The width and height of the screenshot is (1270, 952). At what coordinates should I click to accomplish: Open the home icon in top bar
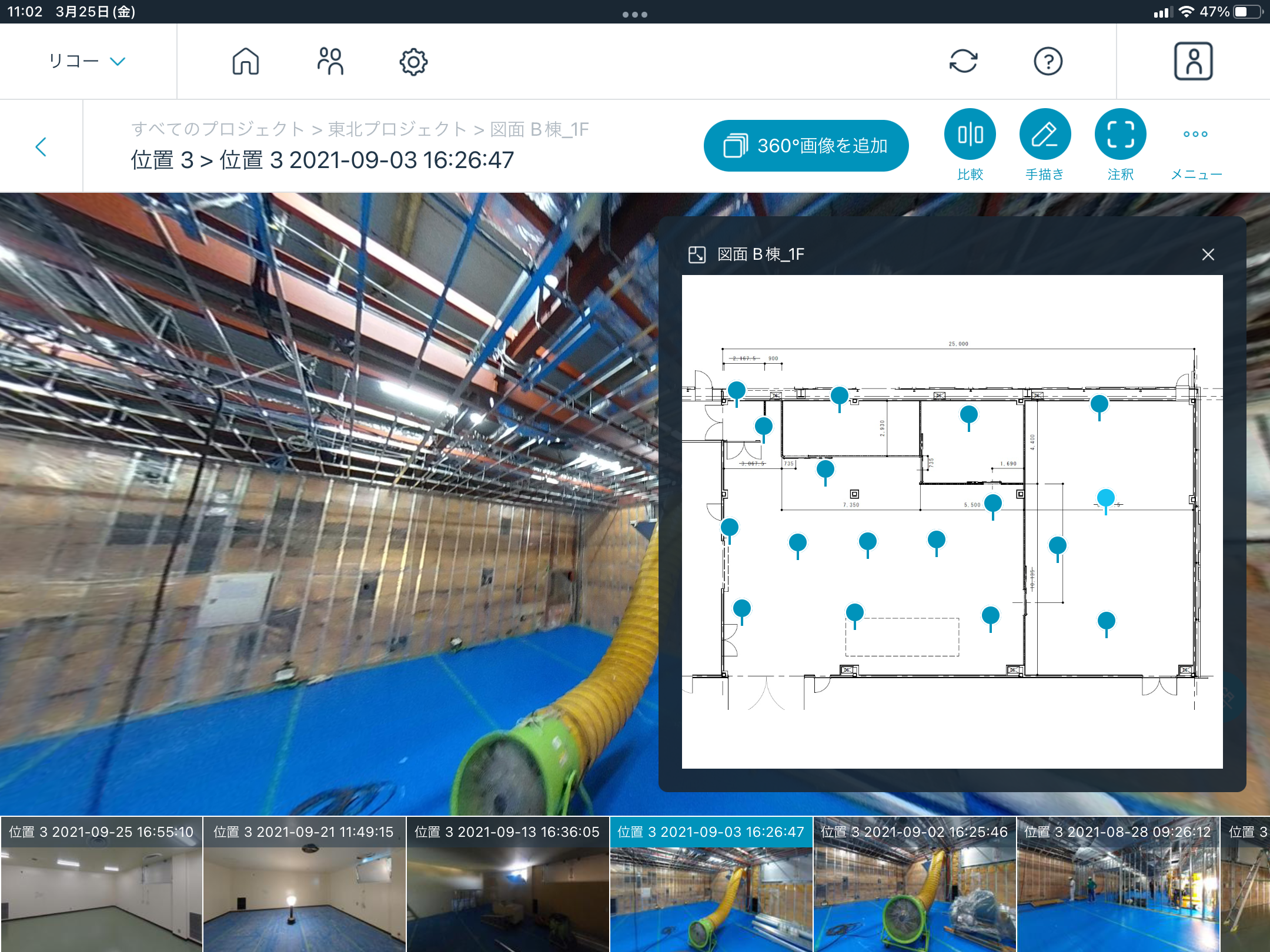(246, 61)
